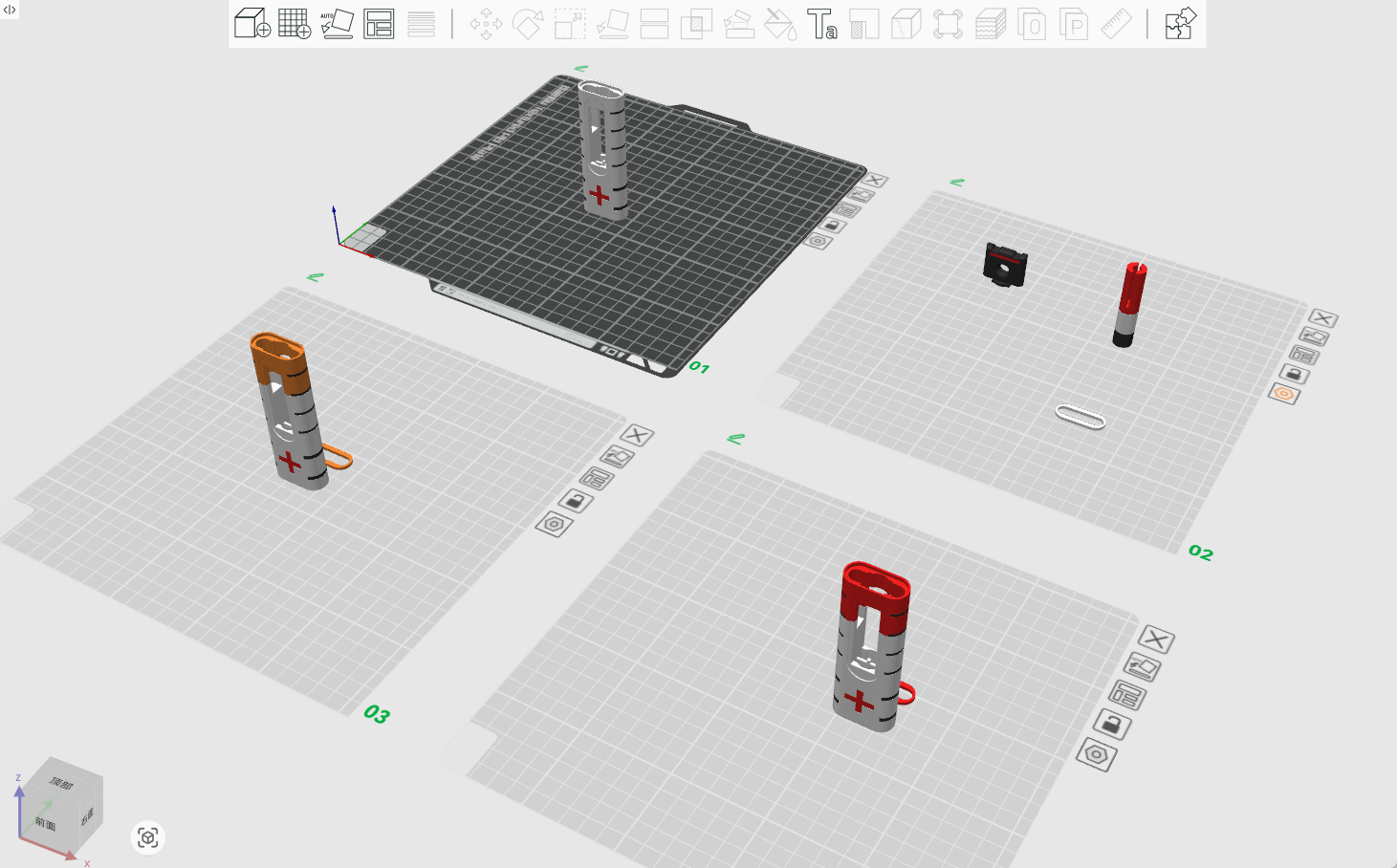Click the page icon marked P

click(1074, 23)
